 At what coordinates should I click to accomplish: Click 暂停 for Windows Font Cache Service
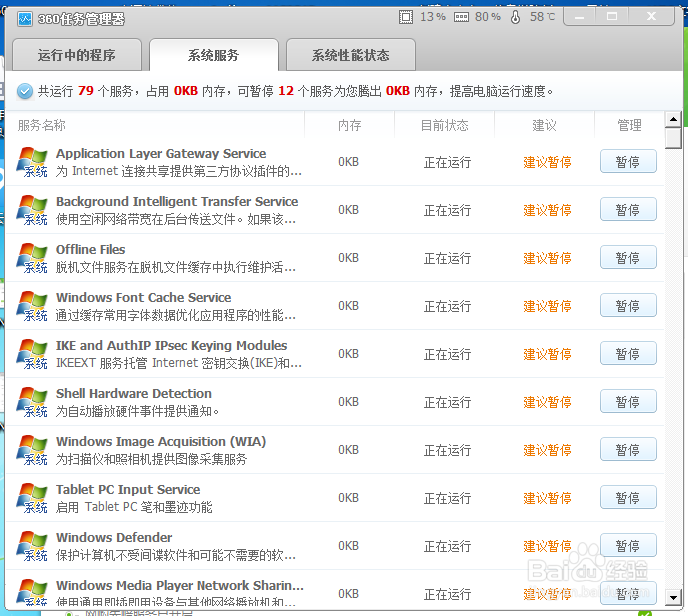coord(628,305)
